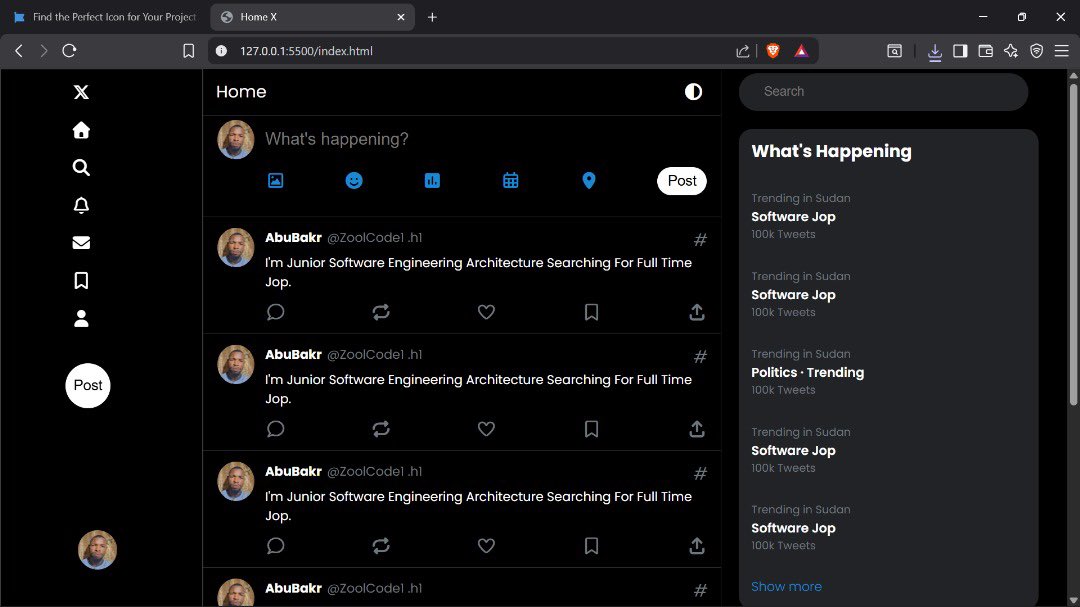Focus the Search input field
Image resolution: width=1080 pixels, height=607 pixels.
coord(884,92)
